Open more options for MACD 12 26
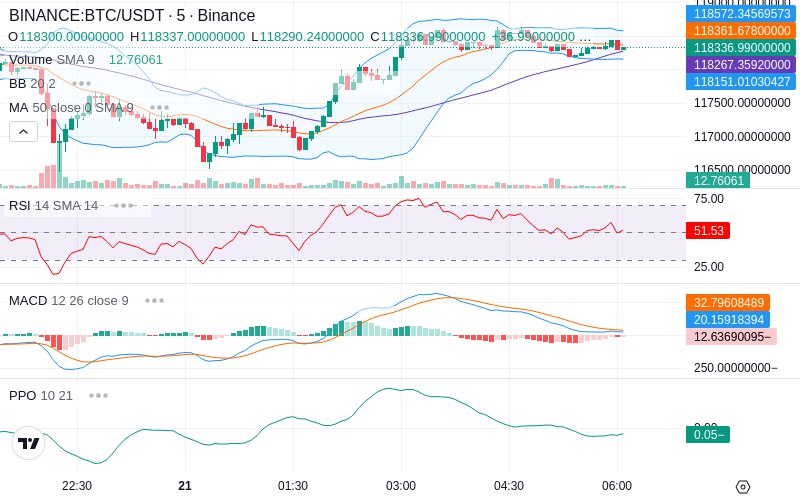 (x=154, y=301)
